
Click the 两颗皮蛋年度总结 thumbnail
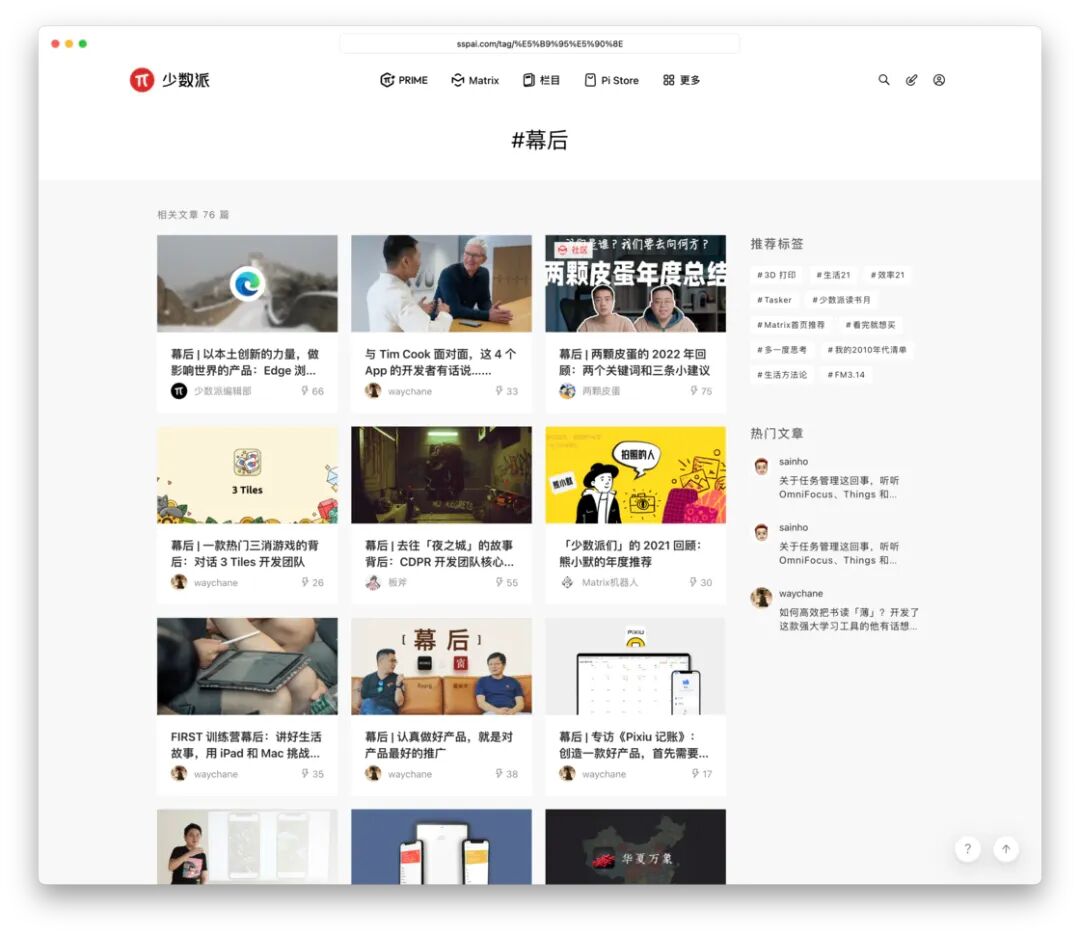click(x=636, y=284)
